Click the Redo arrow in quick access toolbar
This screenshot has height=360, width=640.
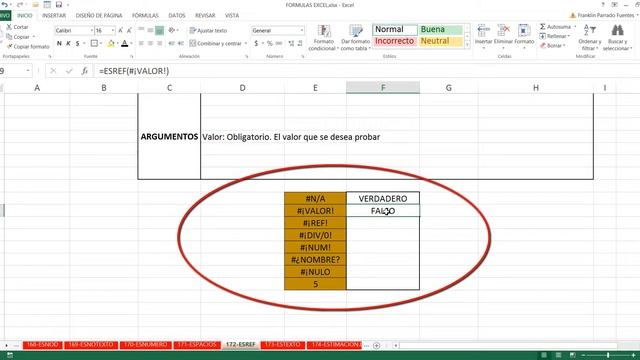coord(19,4)
